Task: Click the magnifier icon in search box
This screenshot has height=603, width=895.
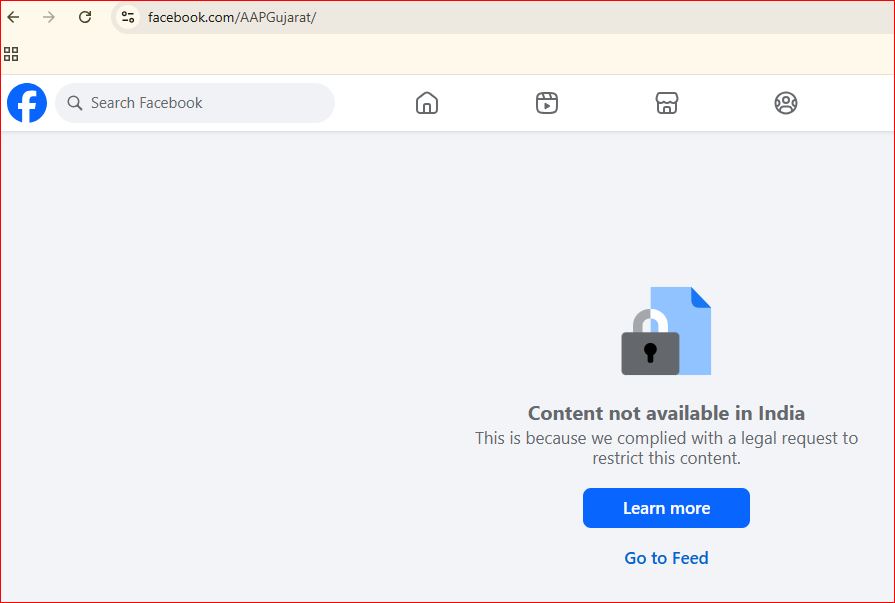Action: pos(75,103)
